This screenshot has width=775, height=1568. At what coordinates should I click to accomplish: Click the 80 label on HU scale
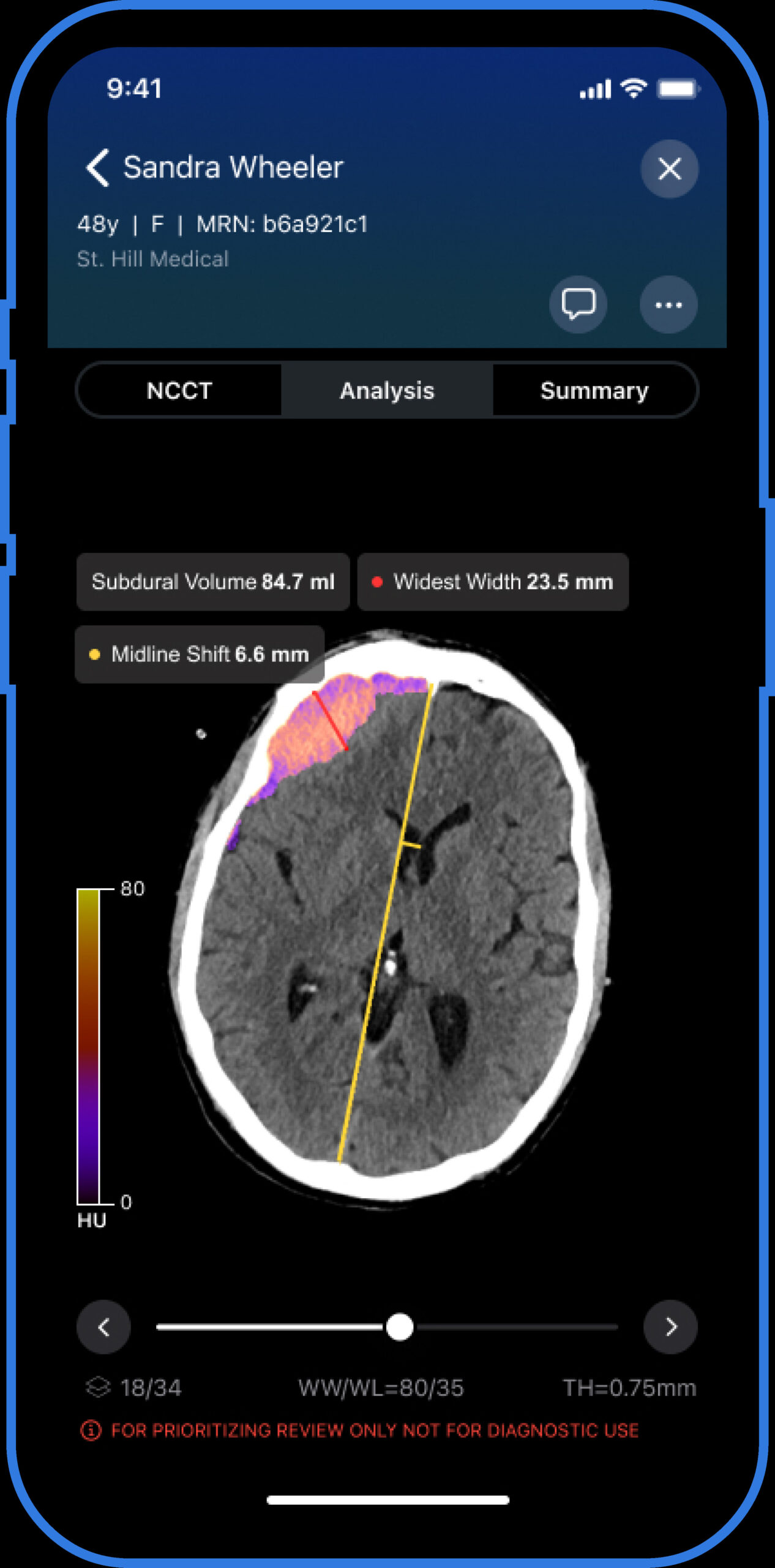click(x=132, y=888)
